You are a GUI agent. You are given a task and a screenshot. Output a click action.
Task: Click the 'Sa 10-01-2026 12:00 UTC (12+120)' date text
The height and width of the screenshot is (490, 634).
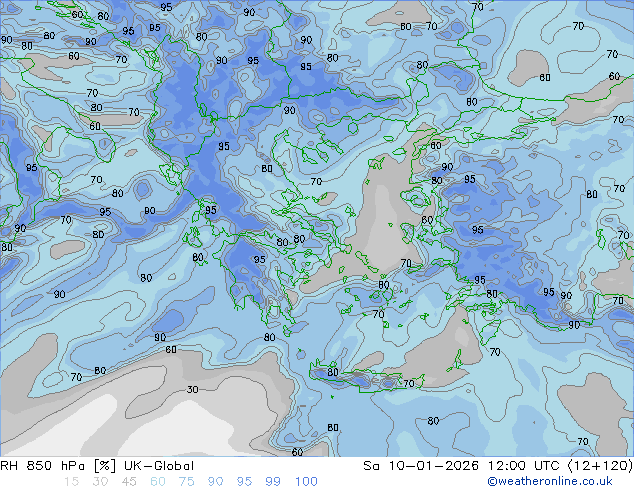pyautogui.click(x=498, y=466)
